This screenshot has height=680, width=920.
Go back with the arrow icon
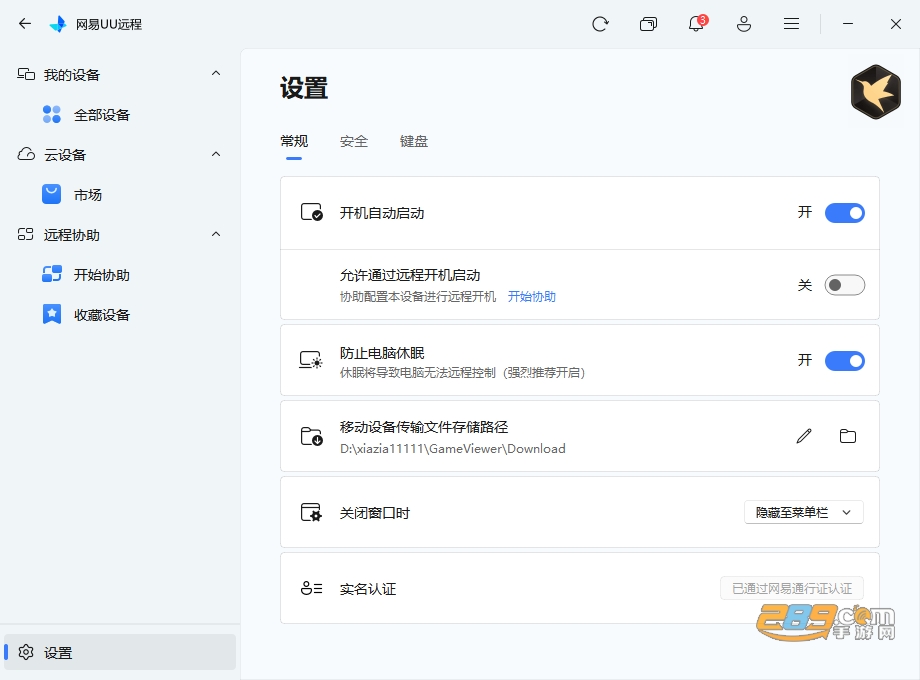pyautogui.click(x=25, y=23)
